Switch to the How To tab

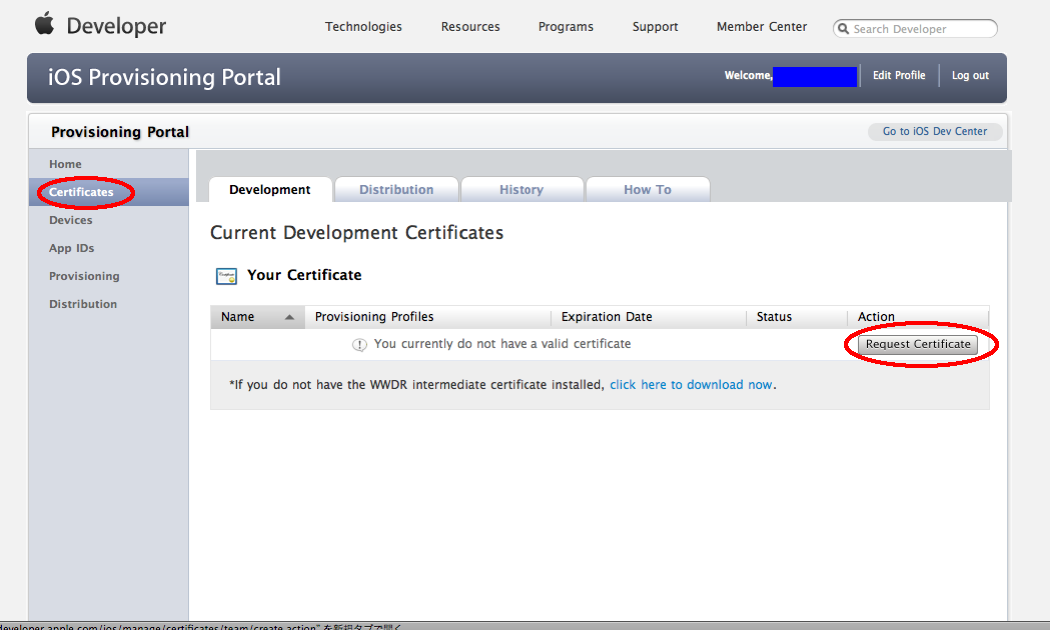(x=648, y=189)
